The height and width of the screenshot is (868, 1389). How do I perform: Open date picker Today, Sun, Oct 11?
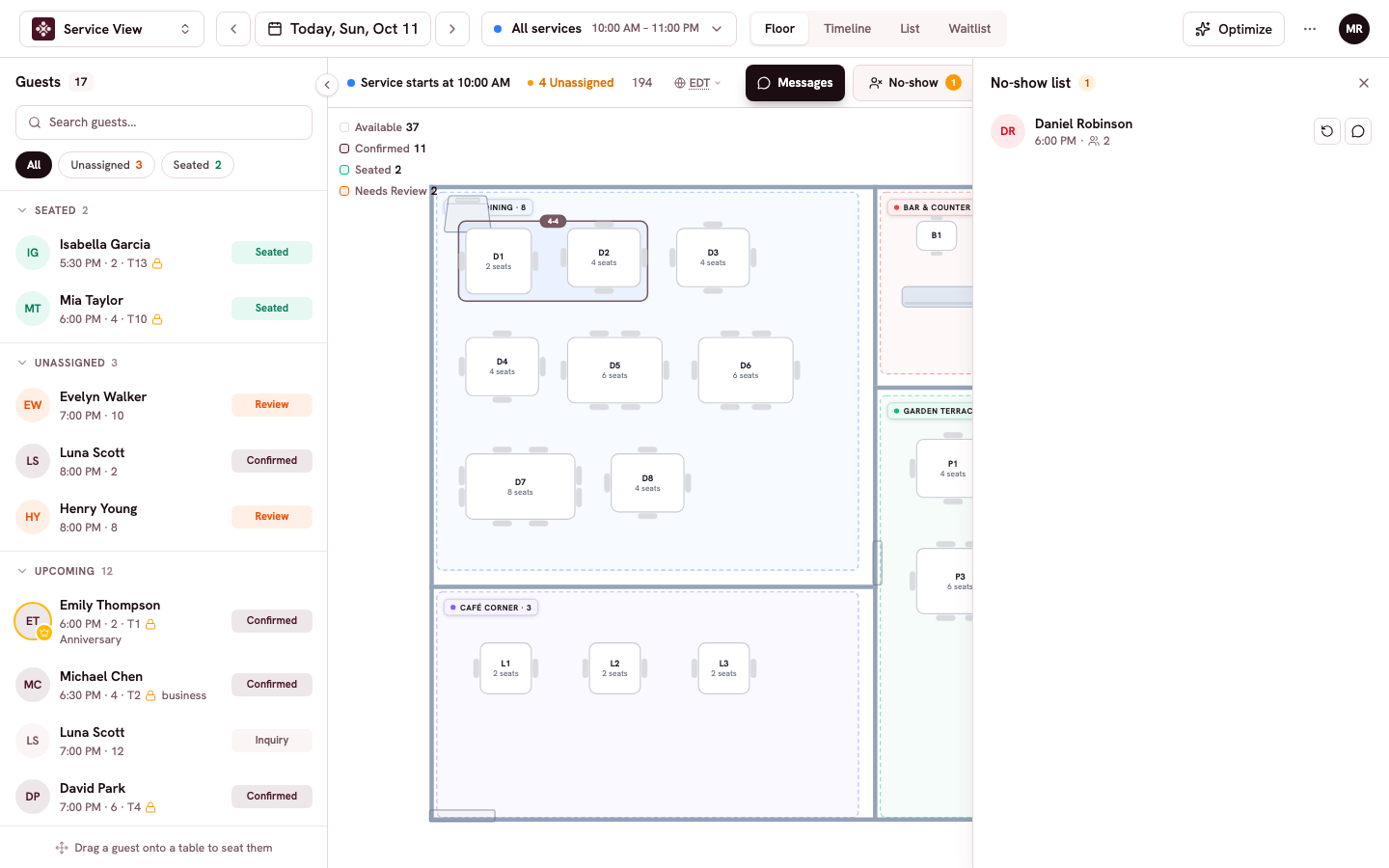342,29
